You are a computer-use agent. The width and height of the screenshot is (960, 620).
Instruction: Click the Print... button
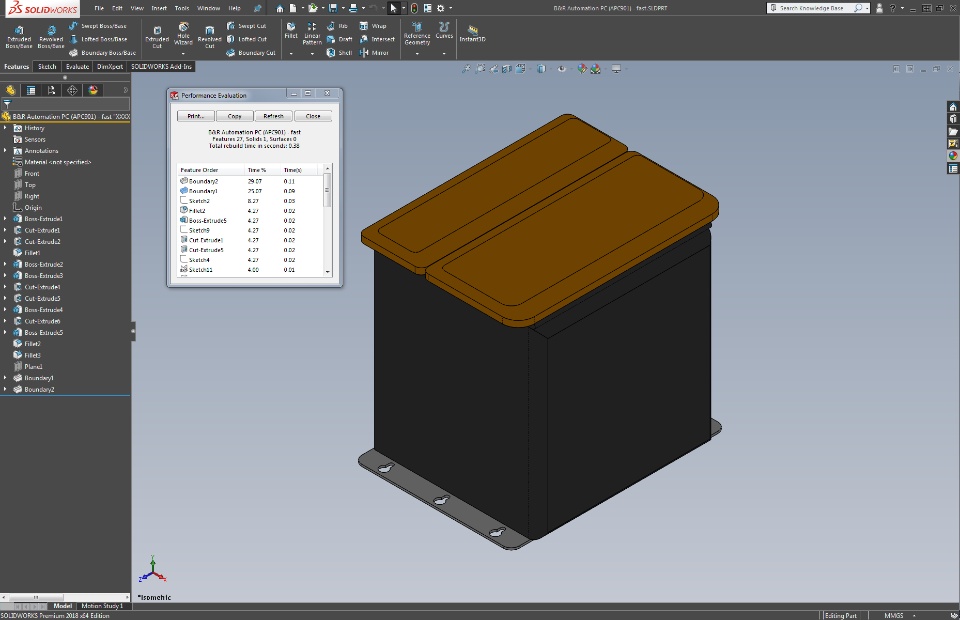point(196,116)
